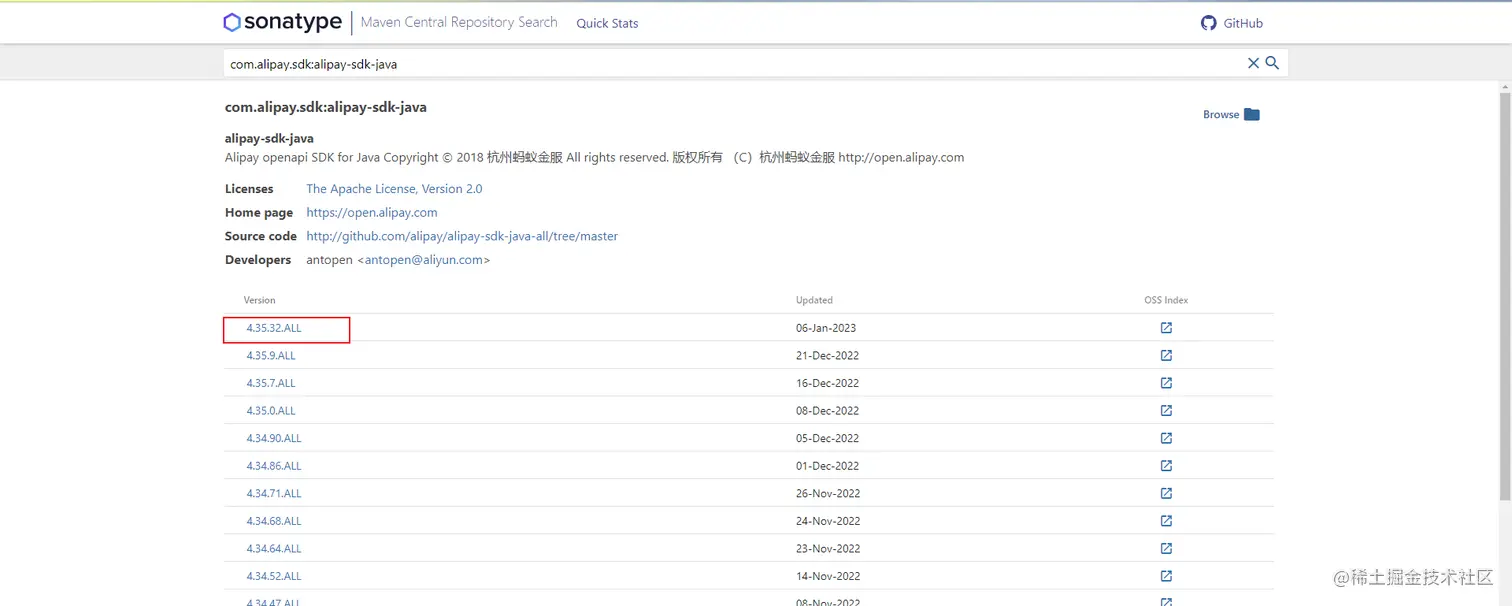Focus the artifact search input field
The image size is (1512, 606).
pyautogui.click(x=733, y=63)
